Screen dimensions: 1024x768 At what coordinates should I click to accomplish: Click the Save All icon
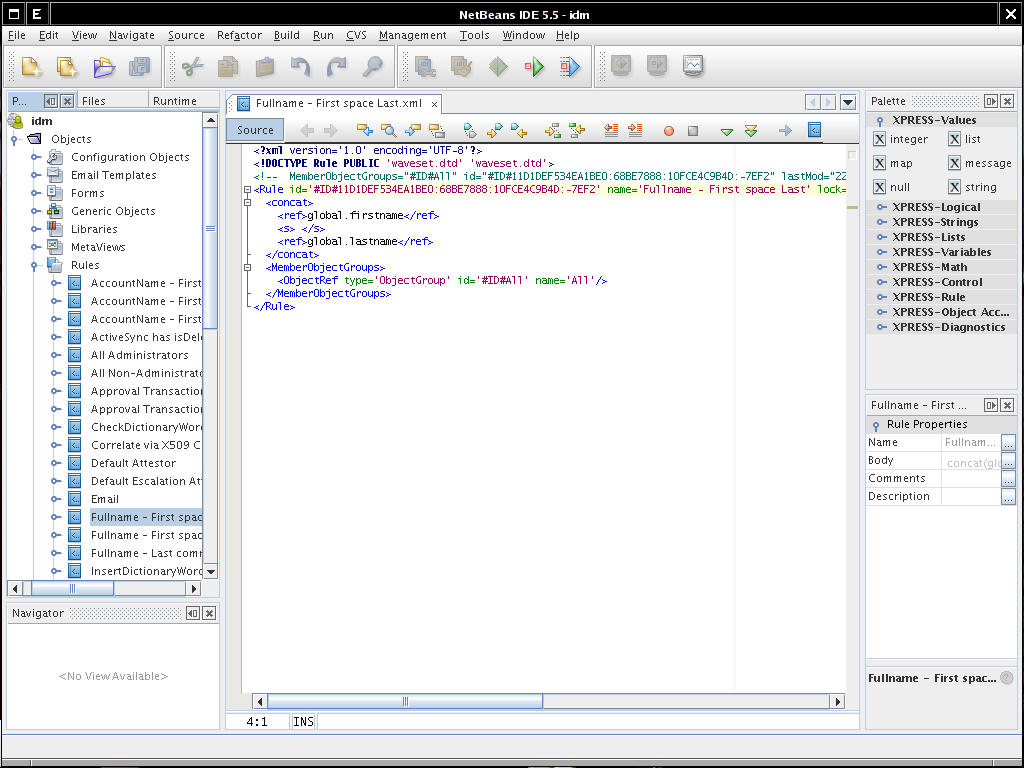139,66
